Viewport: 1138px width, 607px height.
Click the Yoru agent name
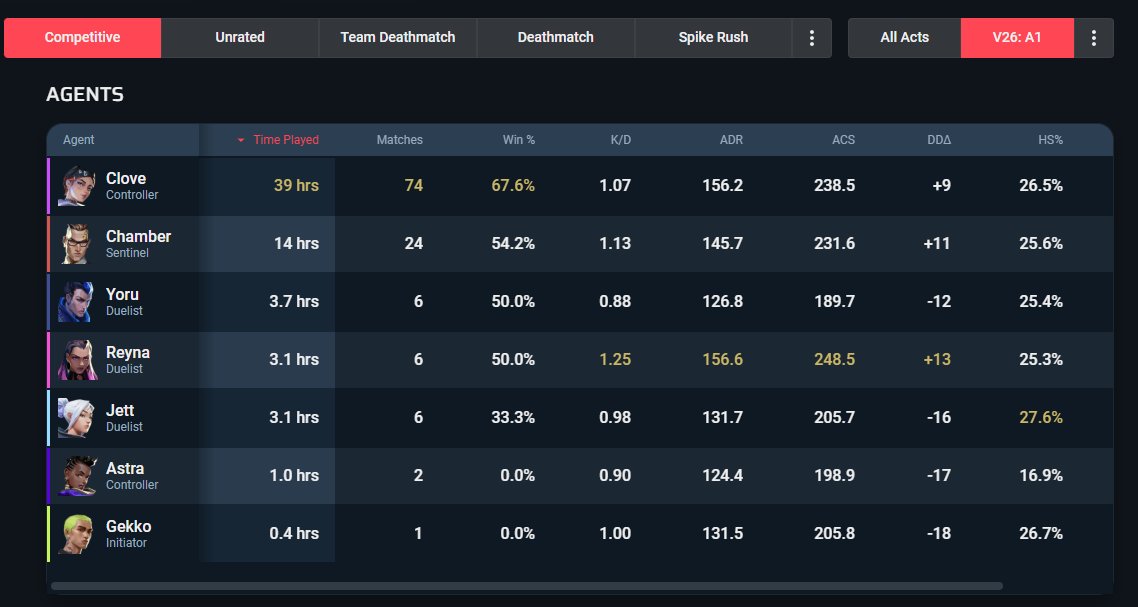click(122, 295)
